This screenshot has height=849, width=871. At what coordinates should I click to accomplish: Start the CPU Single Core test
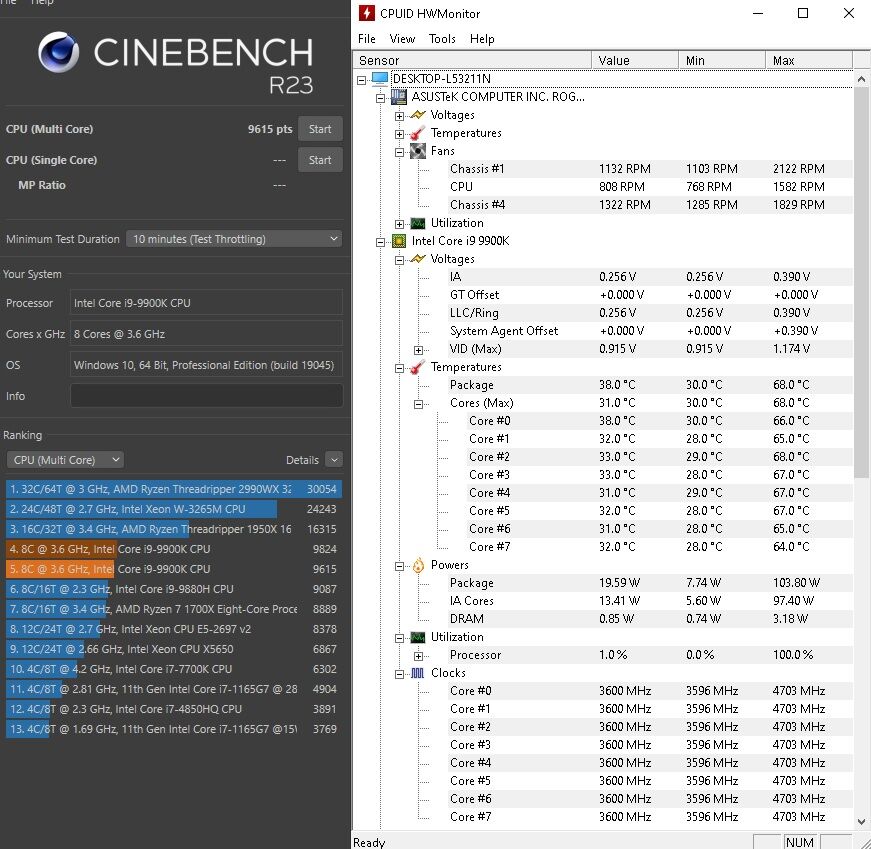(320, 160)
